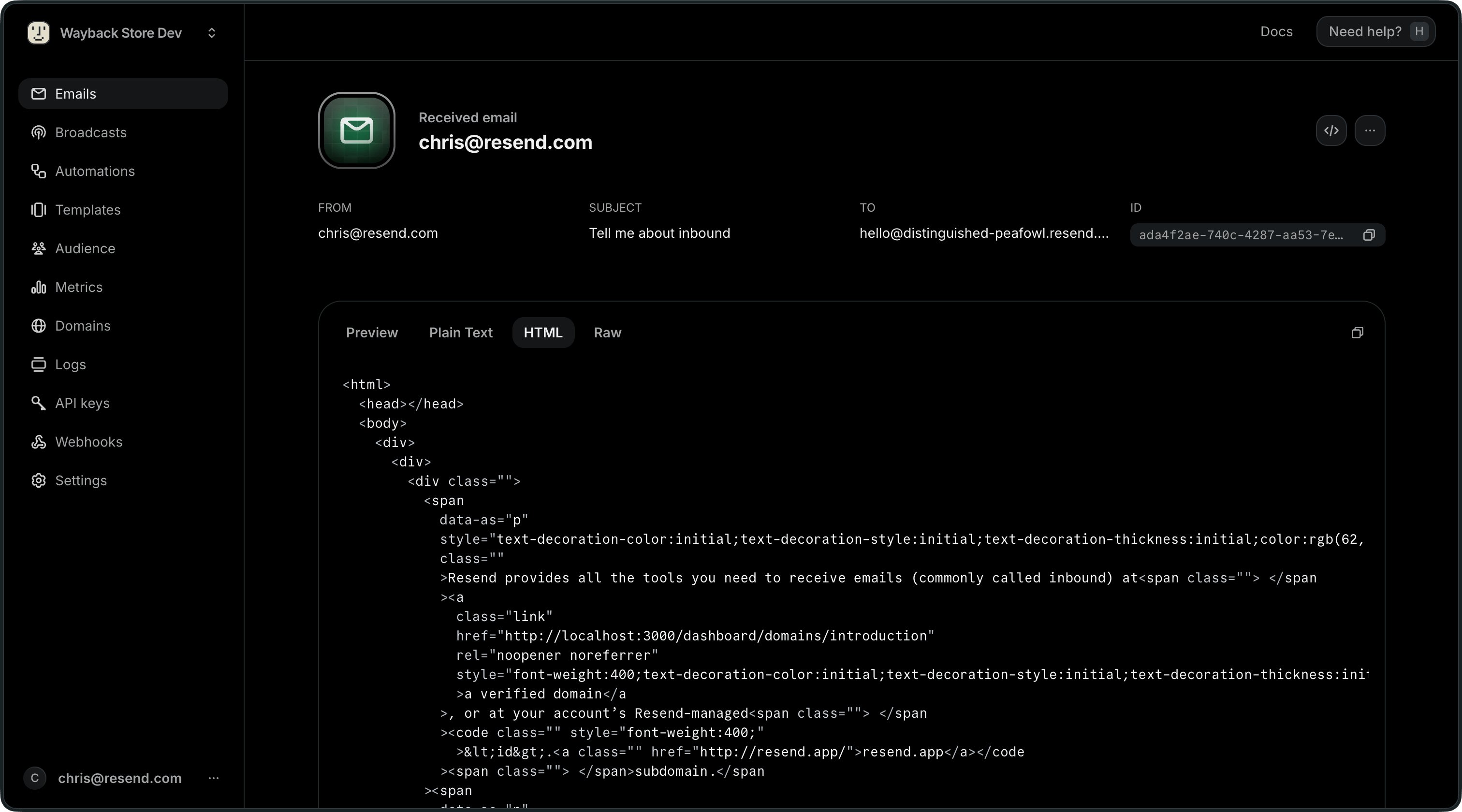The image size is (1462, 812).
Task: Click the FROM value chris@resend.com
Action: click(x=378, y=233)
